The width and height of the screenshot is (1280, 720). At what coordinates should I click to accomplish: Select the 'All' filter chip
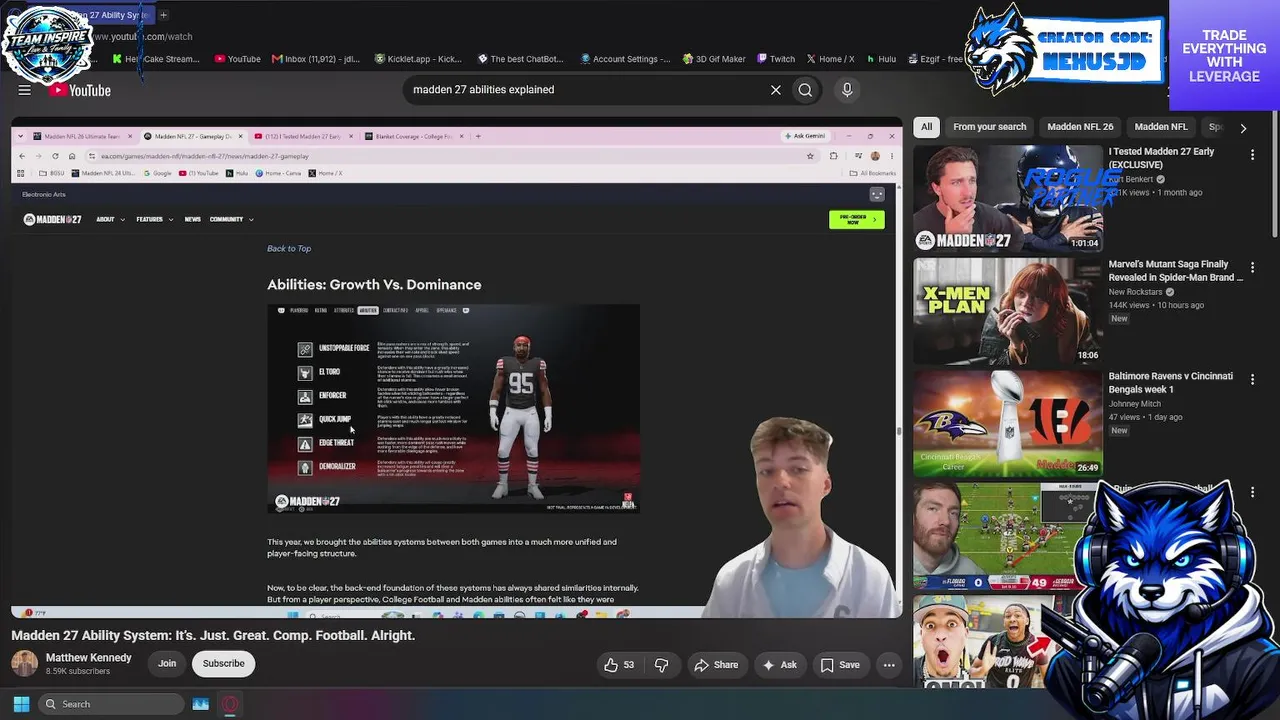926,127
